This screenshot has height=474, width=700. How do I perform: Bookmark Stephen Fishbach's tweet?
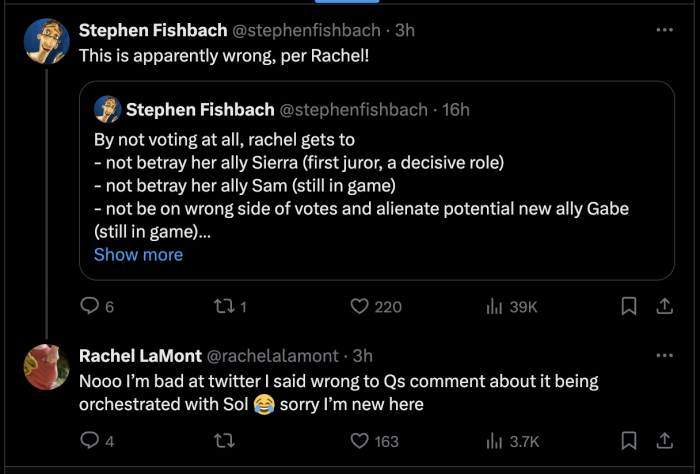click(x=629, y=306)
